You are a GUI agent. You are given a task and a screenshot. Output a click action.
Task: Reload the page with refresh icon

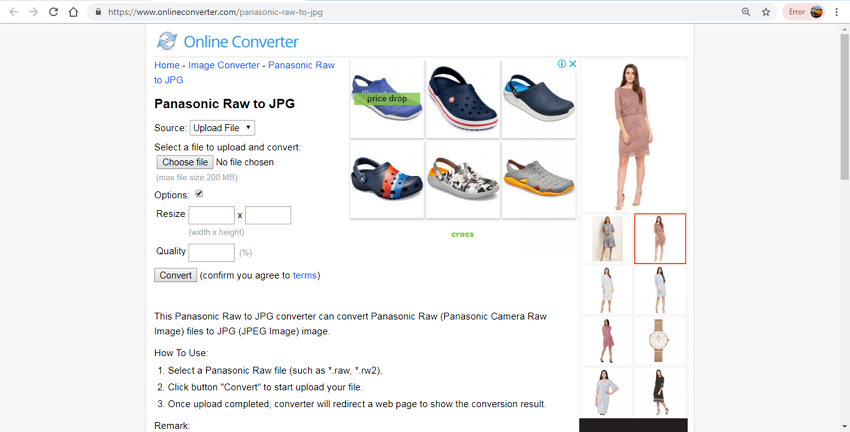coord(53,12)
